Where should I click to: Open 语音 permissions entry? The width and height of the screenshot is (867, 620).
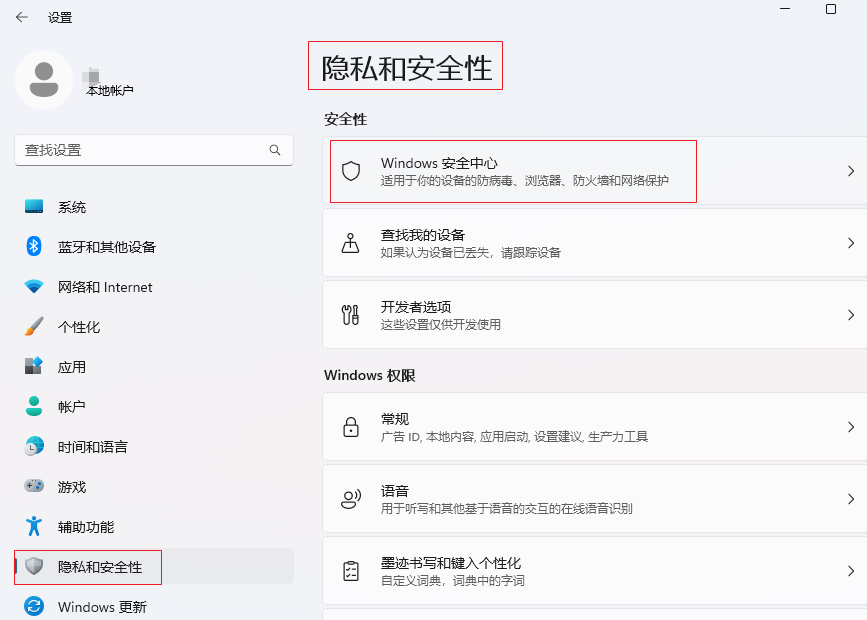[595, 498]
